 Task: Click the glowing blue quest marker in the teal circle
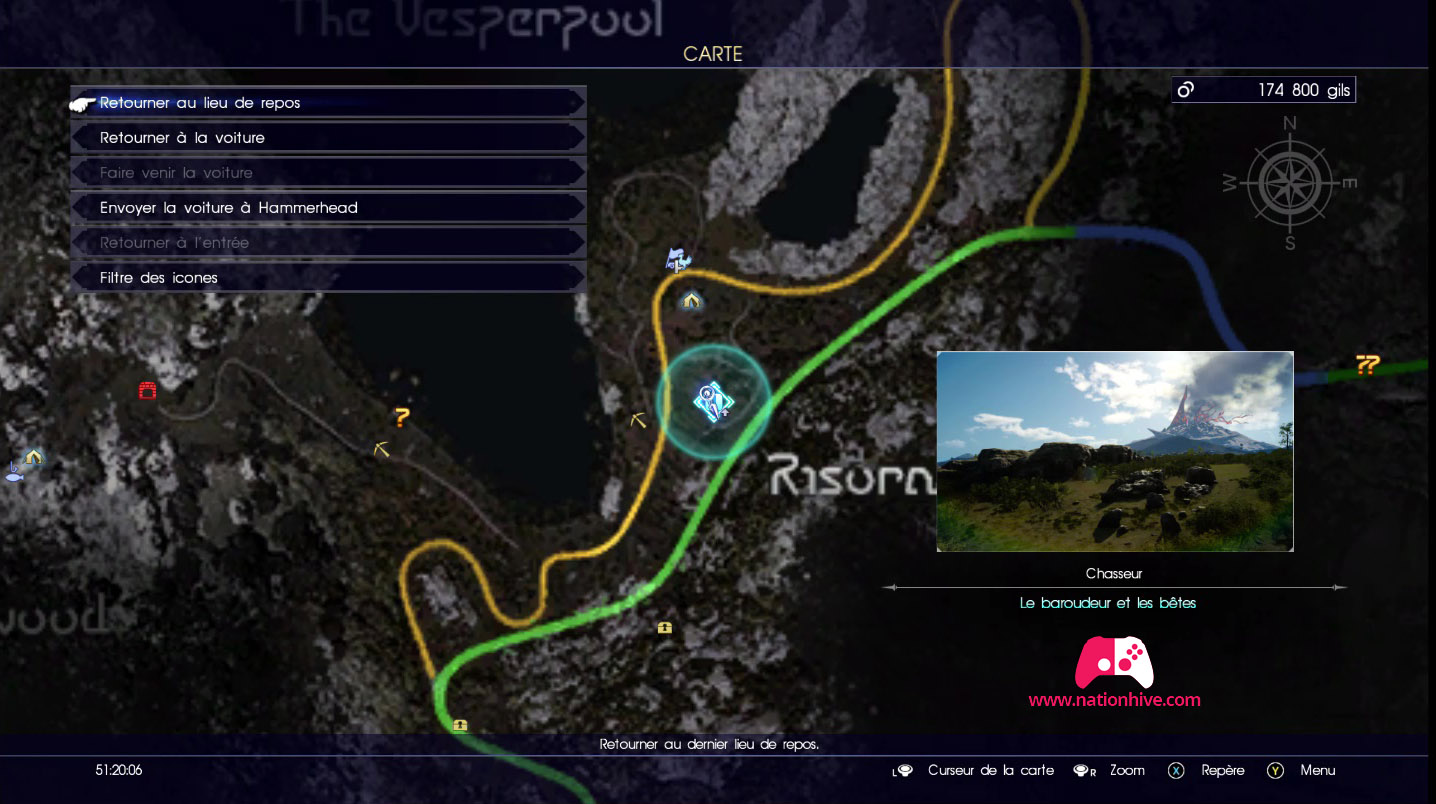pos(713,401)
